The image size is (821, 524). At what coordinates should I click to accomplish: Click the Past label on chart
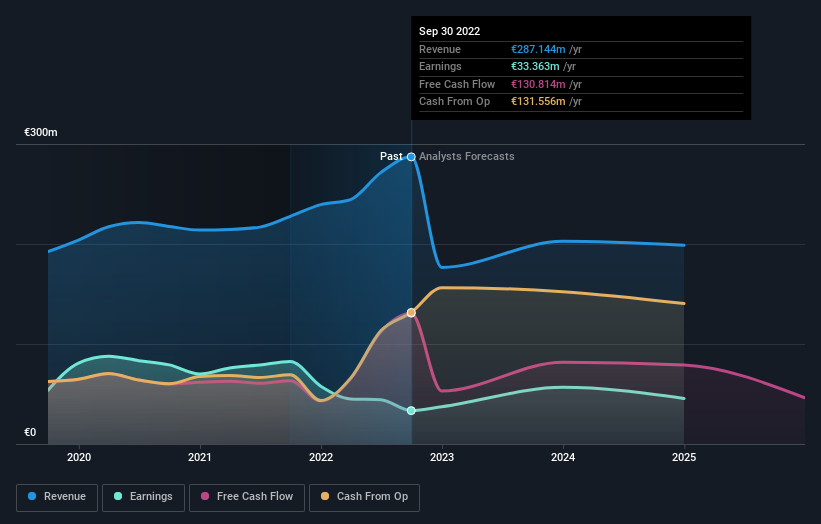(x=391, y=157)
